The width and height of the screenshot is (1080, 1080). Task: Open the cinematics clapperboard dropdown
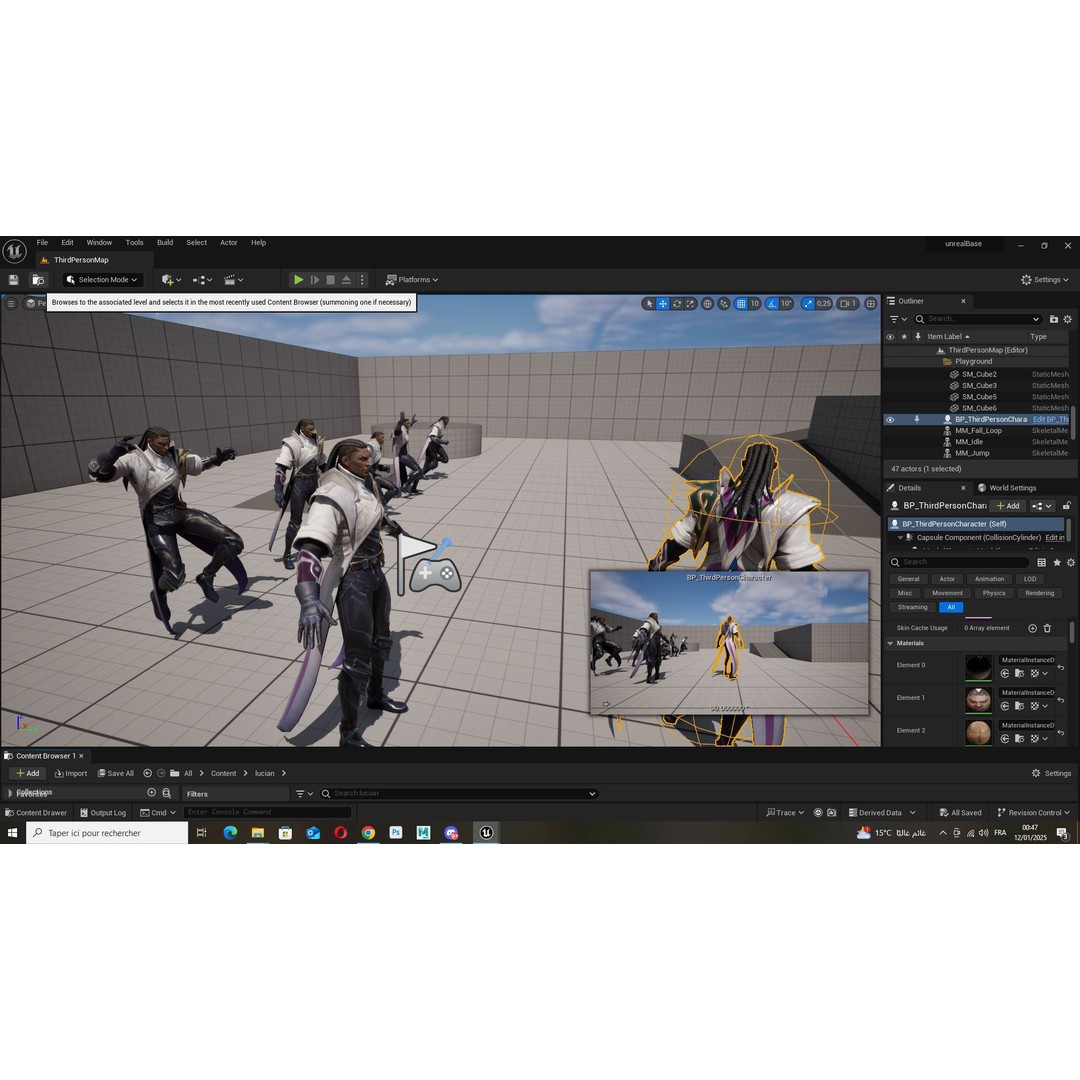click(x=233, y=280)
